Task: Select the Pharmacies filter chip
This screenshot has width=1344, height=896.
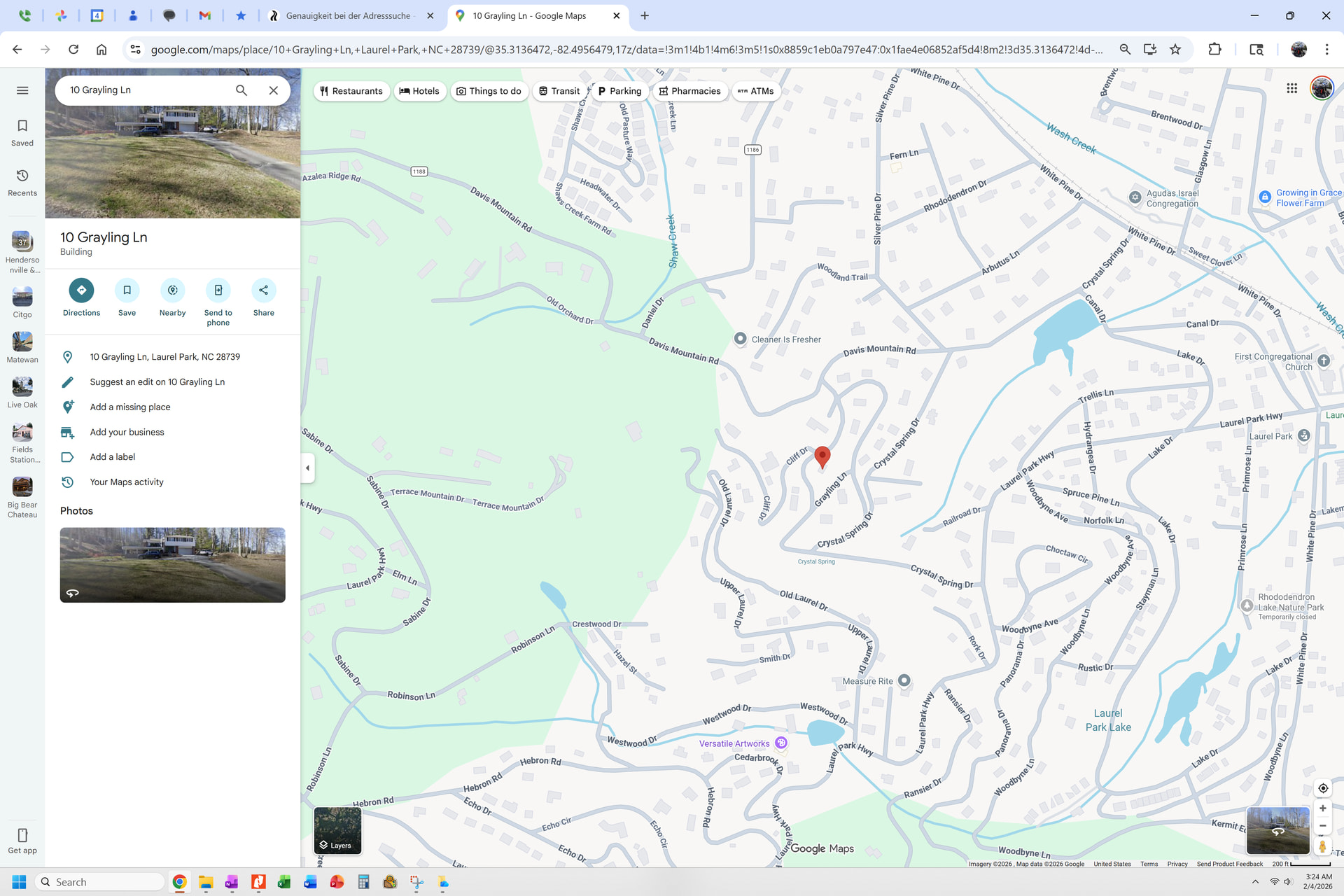Action: coord(689,91)
